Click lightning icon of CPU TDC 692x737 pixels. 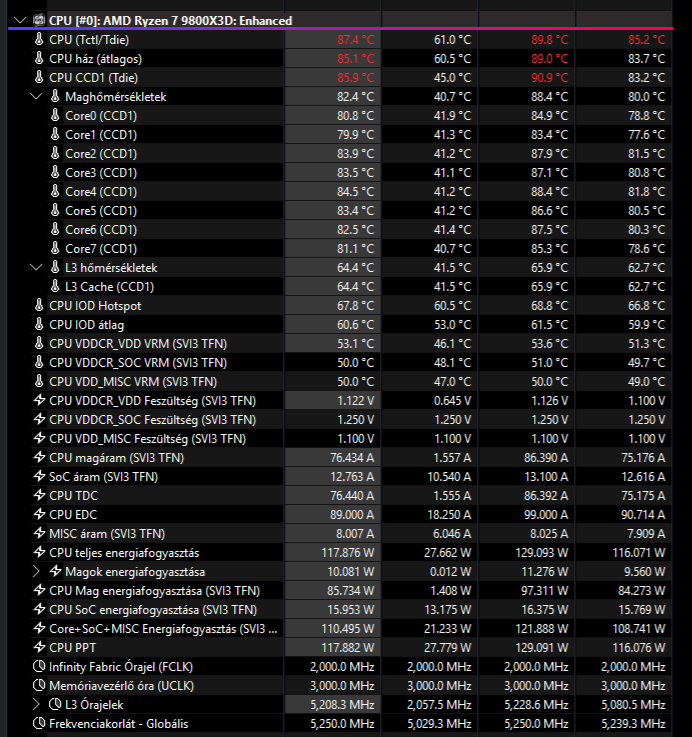pyautogui.click(x=39, y=496)
